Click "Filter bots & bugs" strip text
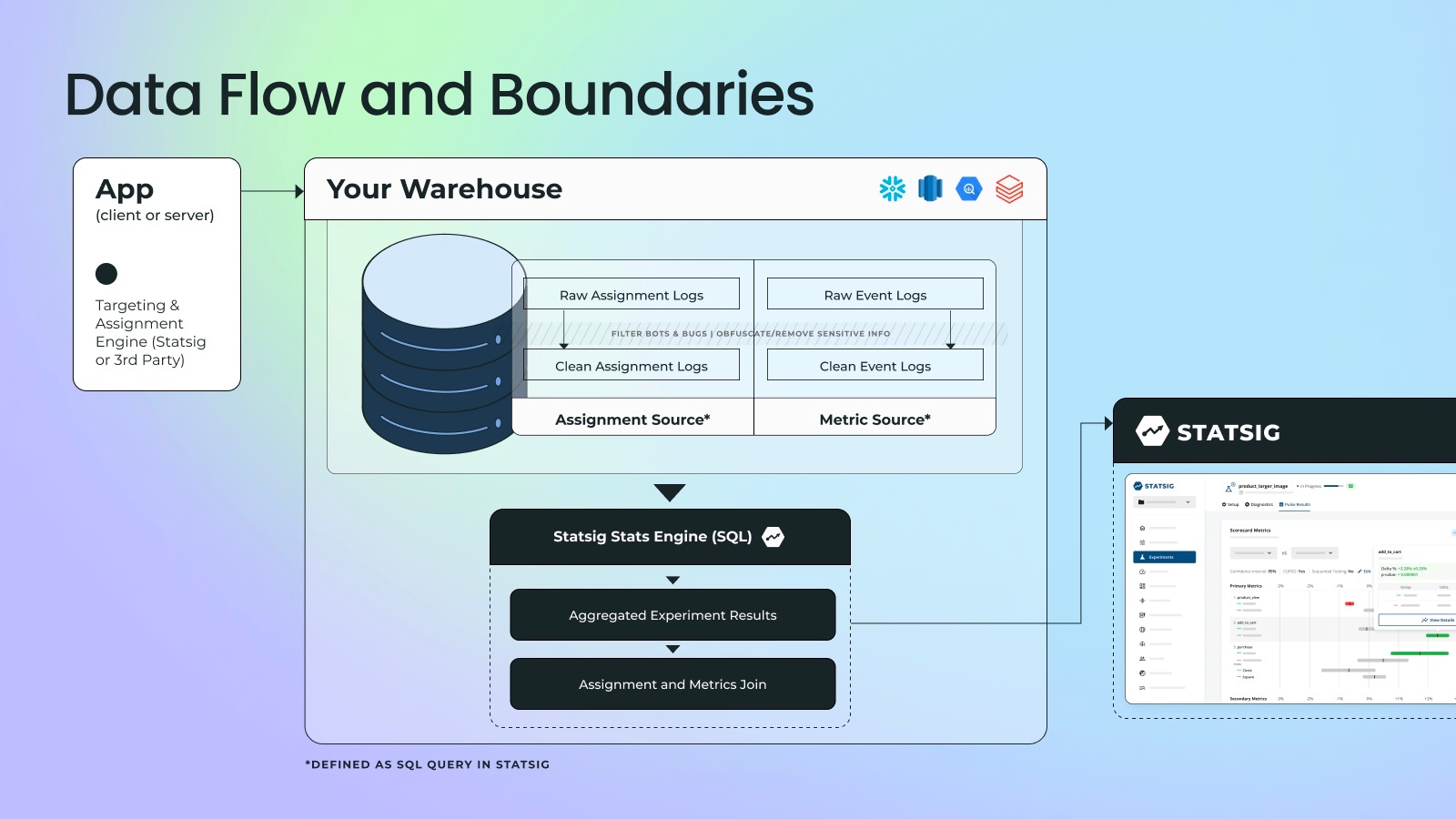The image size is (1456, 819). 751,333
